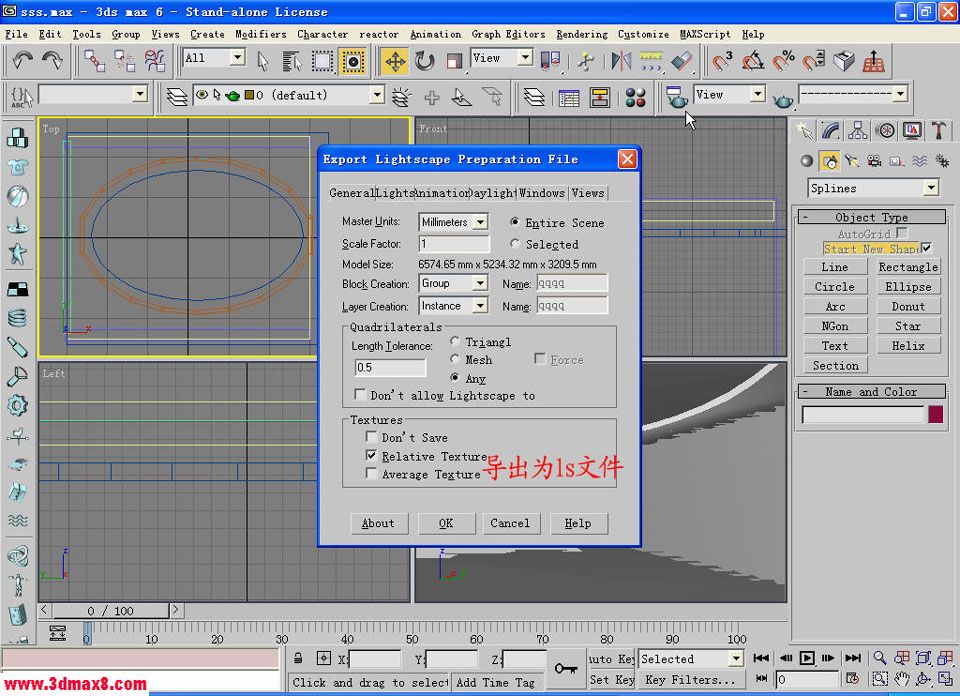Click the Undo arrow icon

click(23, 61)
